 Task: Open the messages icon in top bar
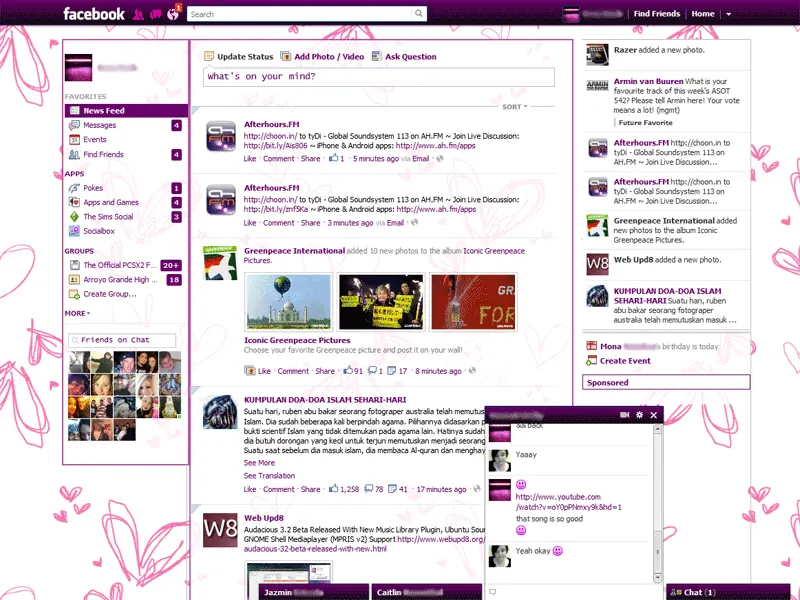pyautogui.click(x=156, y=14)
